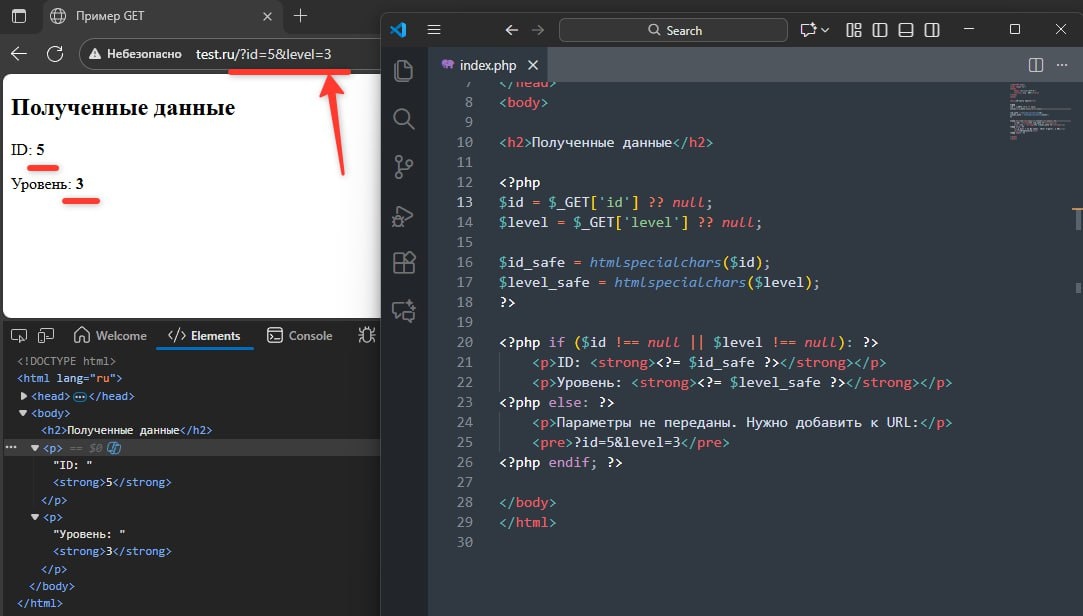Open the Search view in VS Code sidebar
Screen dimensions: 1083x616
click(x=403, y=119)
